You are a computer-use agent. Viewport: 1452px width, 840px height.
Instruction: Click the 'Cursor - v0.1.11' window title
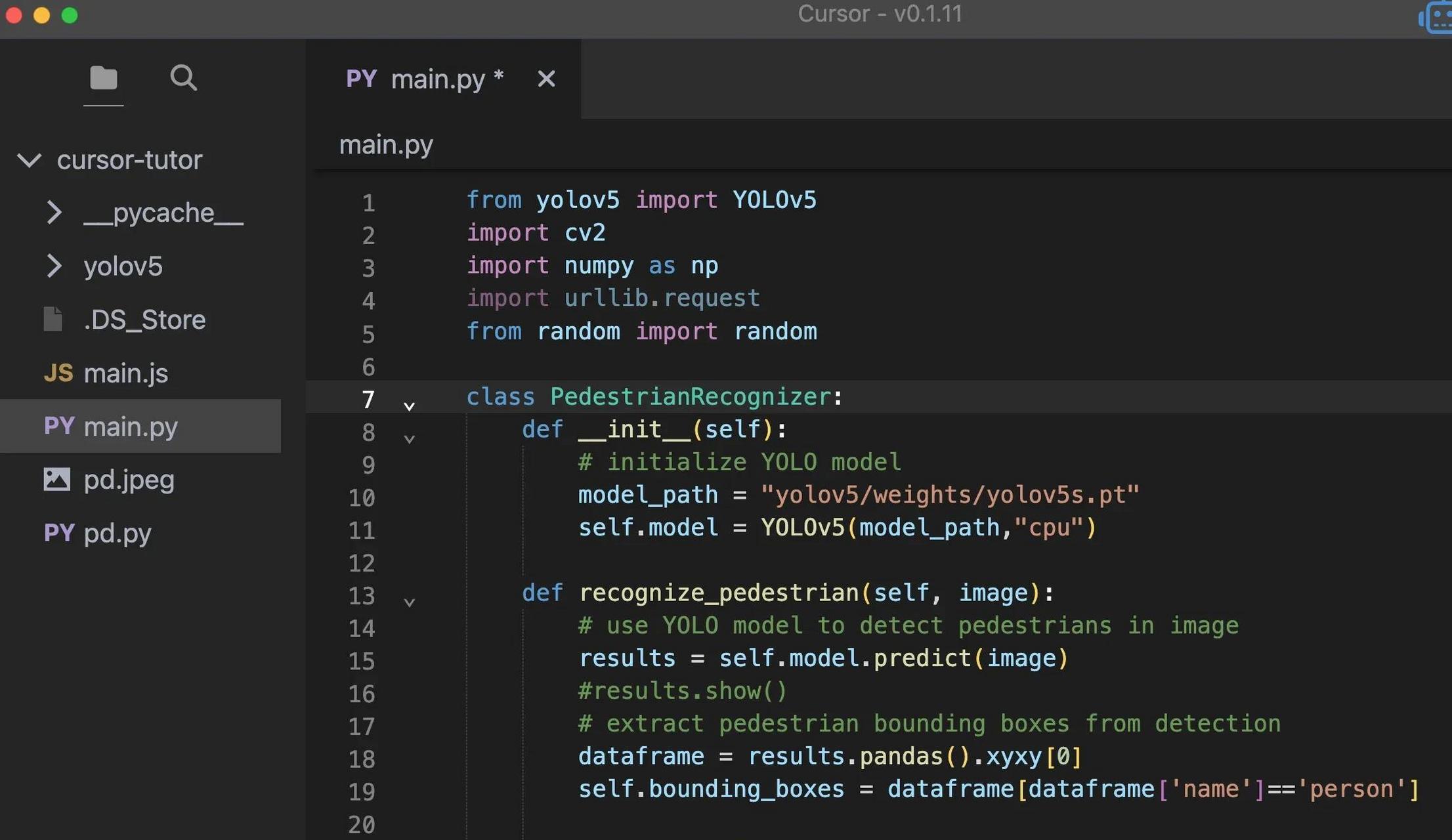pyautogui.click(x=880, y=14)
